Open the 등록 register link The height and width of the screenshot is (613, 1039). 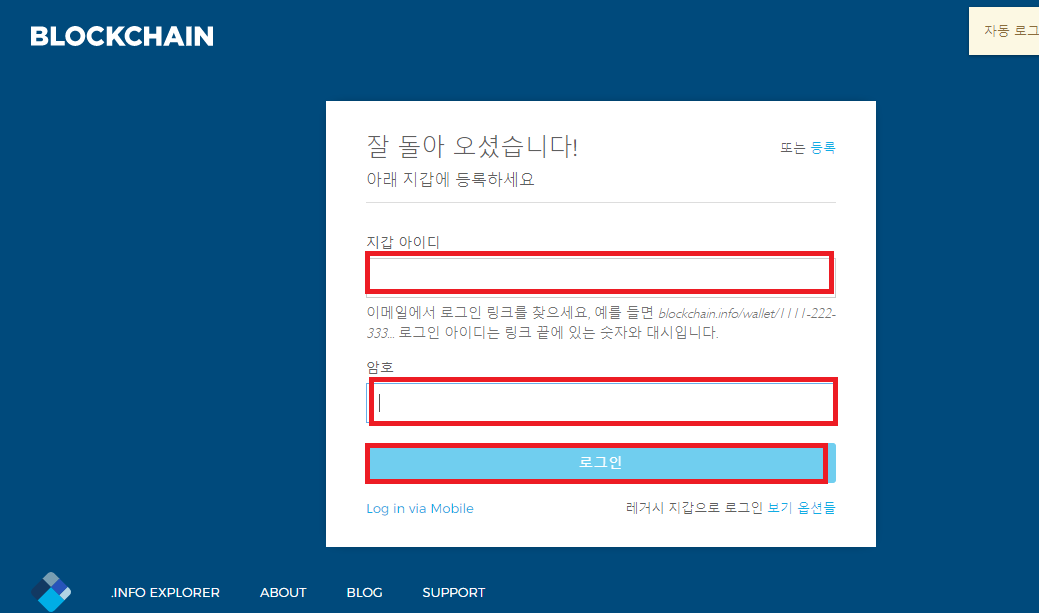(823, 148)
